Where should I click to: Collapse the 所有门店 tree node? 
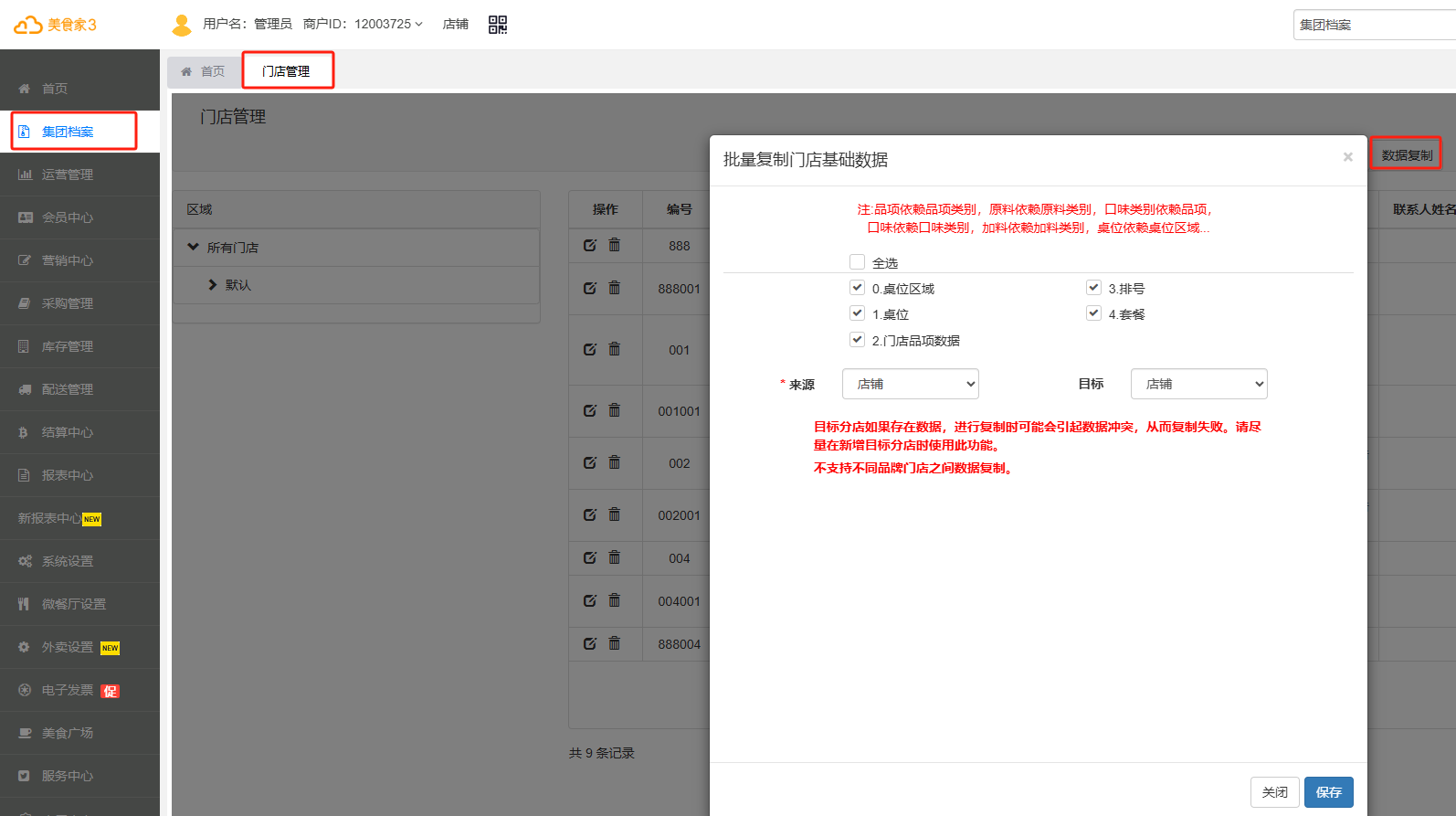[x=194, y=247]
